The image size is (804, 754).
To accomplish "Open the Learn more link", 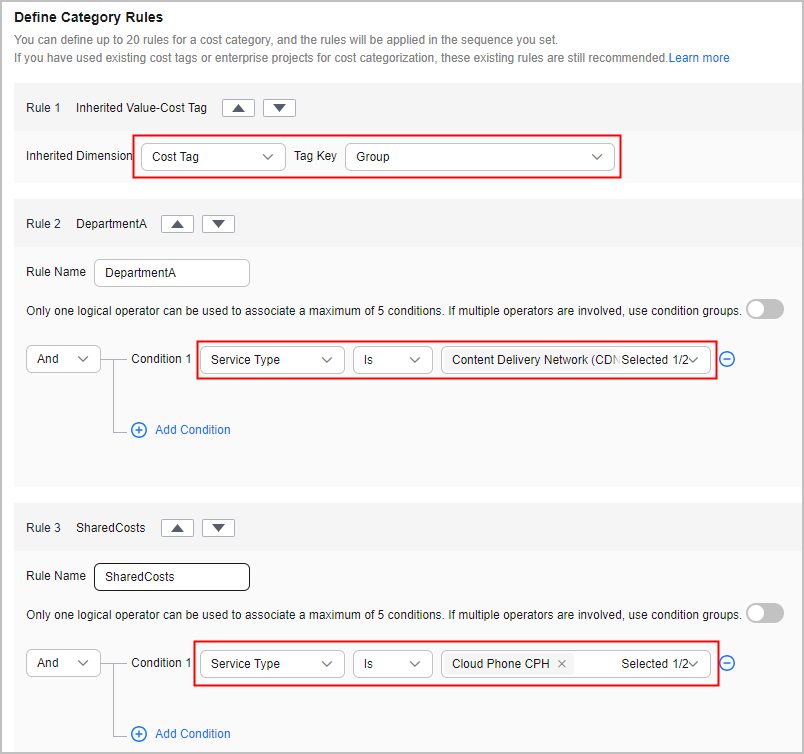I will pos(699,58).
